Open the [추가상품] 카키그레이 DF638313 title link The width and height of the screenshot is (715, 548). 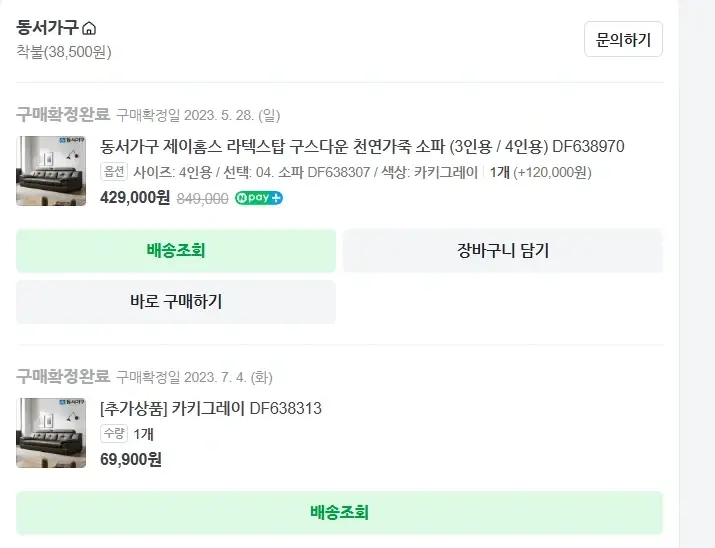coord(211,408)
